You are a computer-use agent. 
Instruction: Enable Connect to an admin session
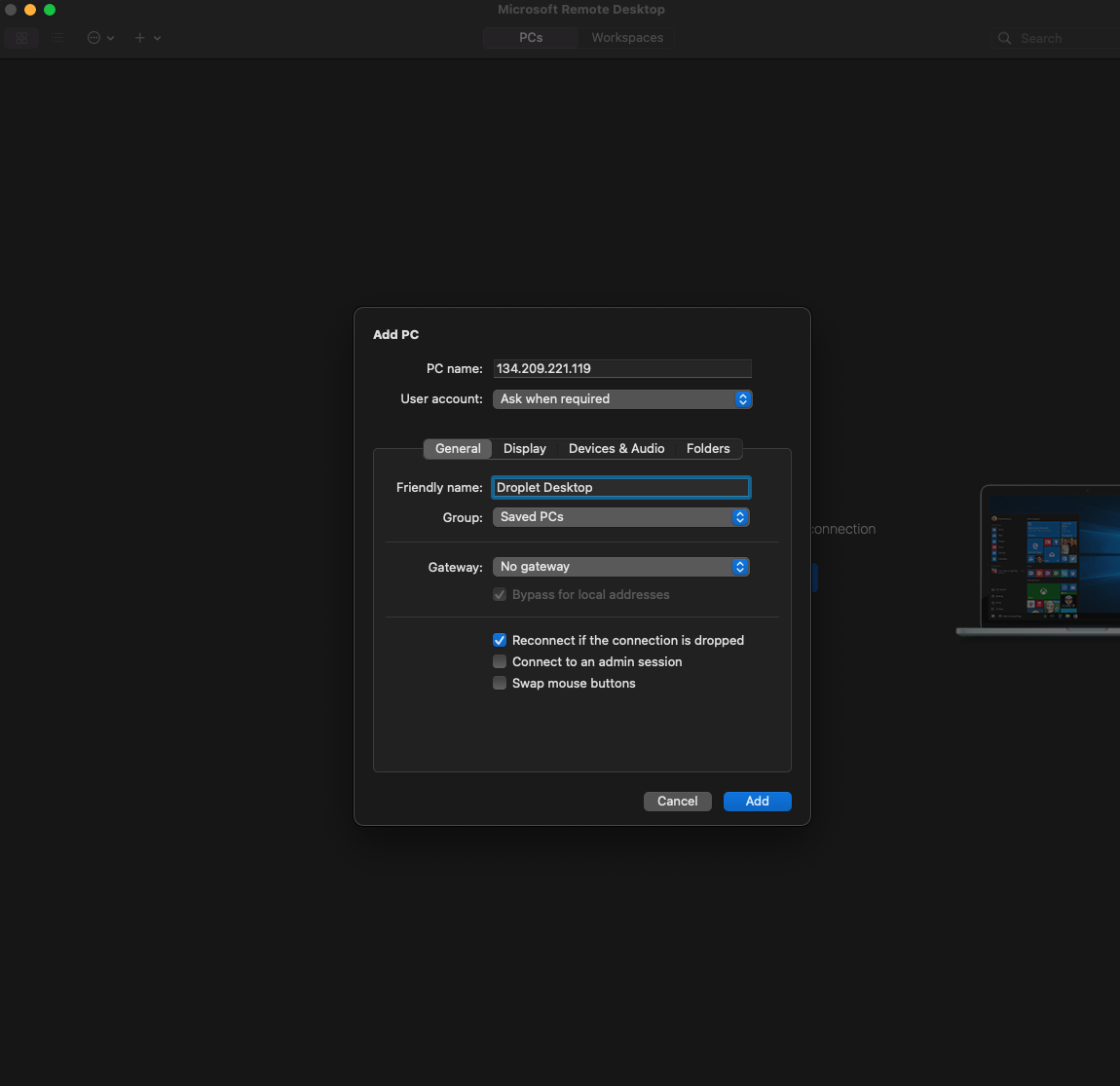500,661
